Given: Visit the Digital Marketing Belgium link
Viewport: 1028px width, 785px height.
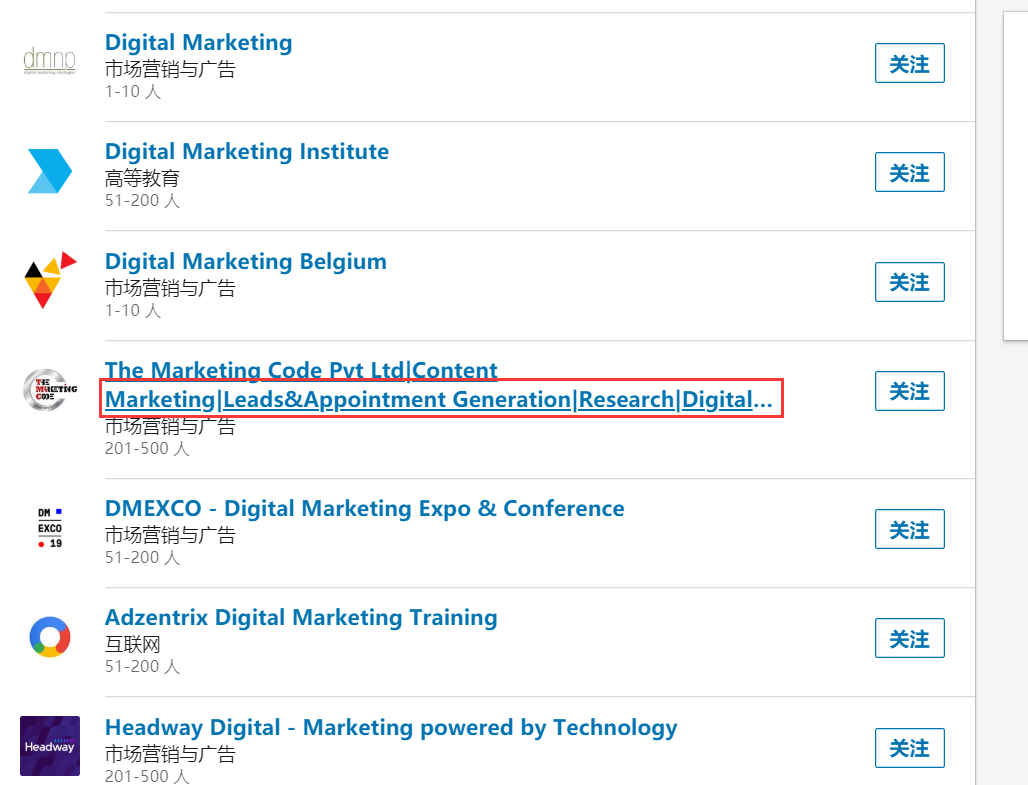Looking at the screenshot, I should (x=245, y=262).
